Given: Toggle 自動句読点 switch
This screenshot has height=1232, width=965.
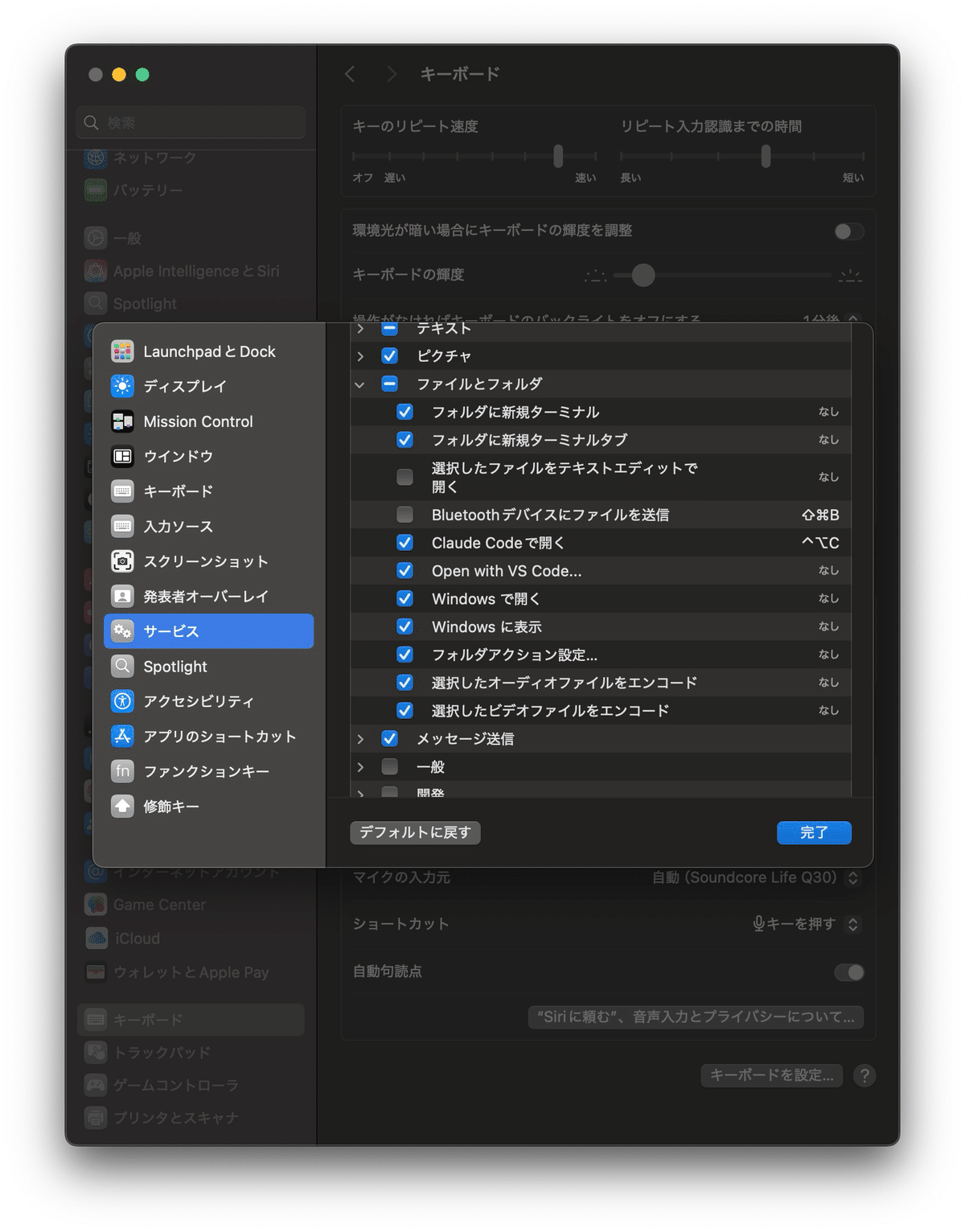Looking at the screenshot, I should tap(849, 972).
